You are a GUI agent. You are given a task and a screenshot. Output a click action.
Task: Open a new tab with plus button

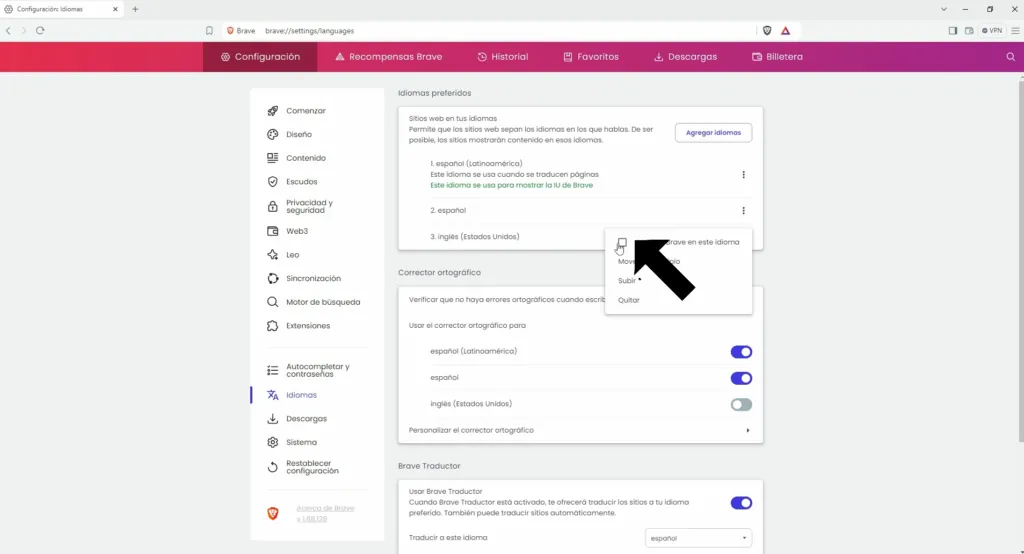coord(135,9)
